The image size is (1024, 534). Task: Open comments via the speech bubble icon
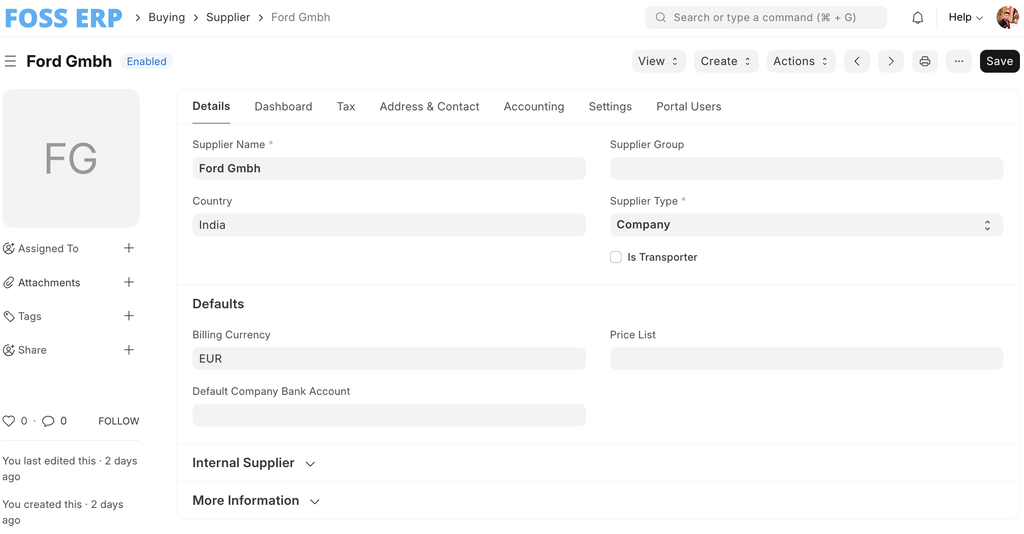tap(48, 421)
